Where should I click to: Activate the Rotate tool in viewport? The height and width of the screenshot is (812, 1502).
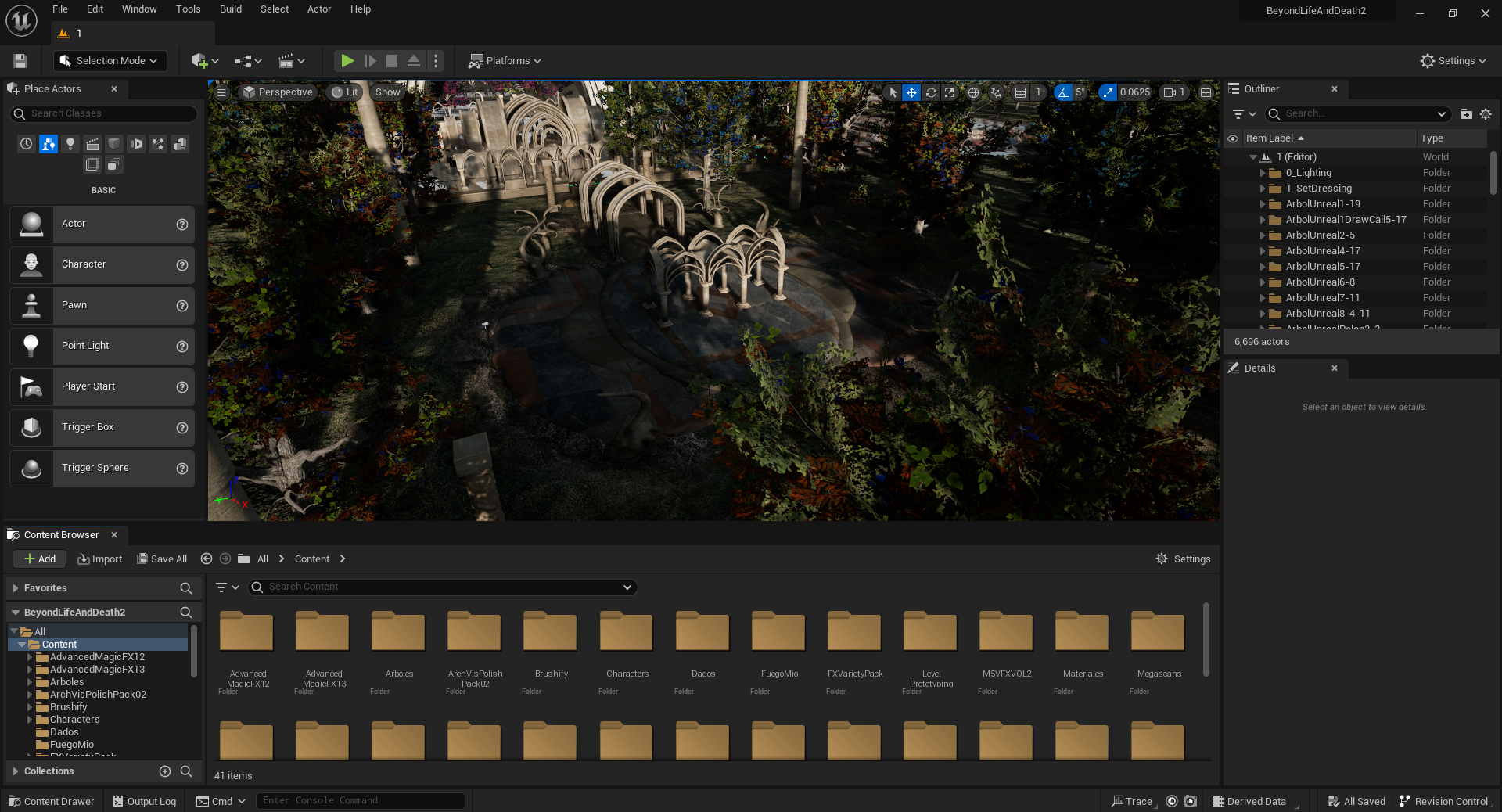click(x=931, y=92)
